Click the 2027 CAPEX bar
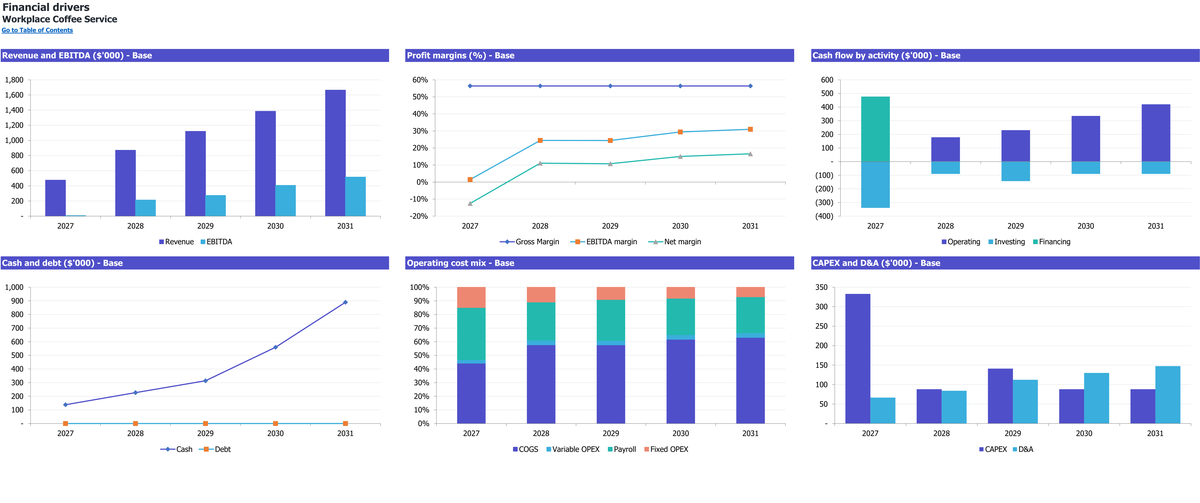The image size is (1200, 503). 858,358
